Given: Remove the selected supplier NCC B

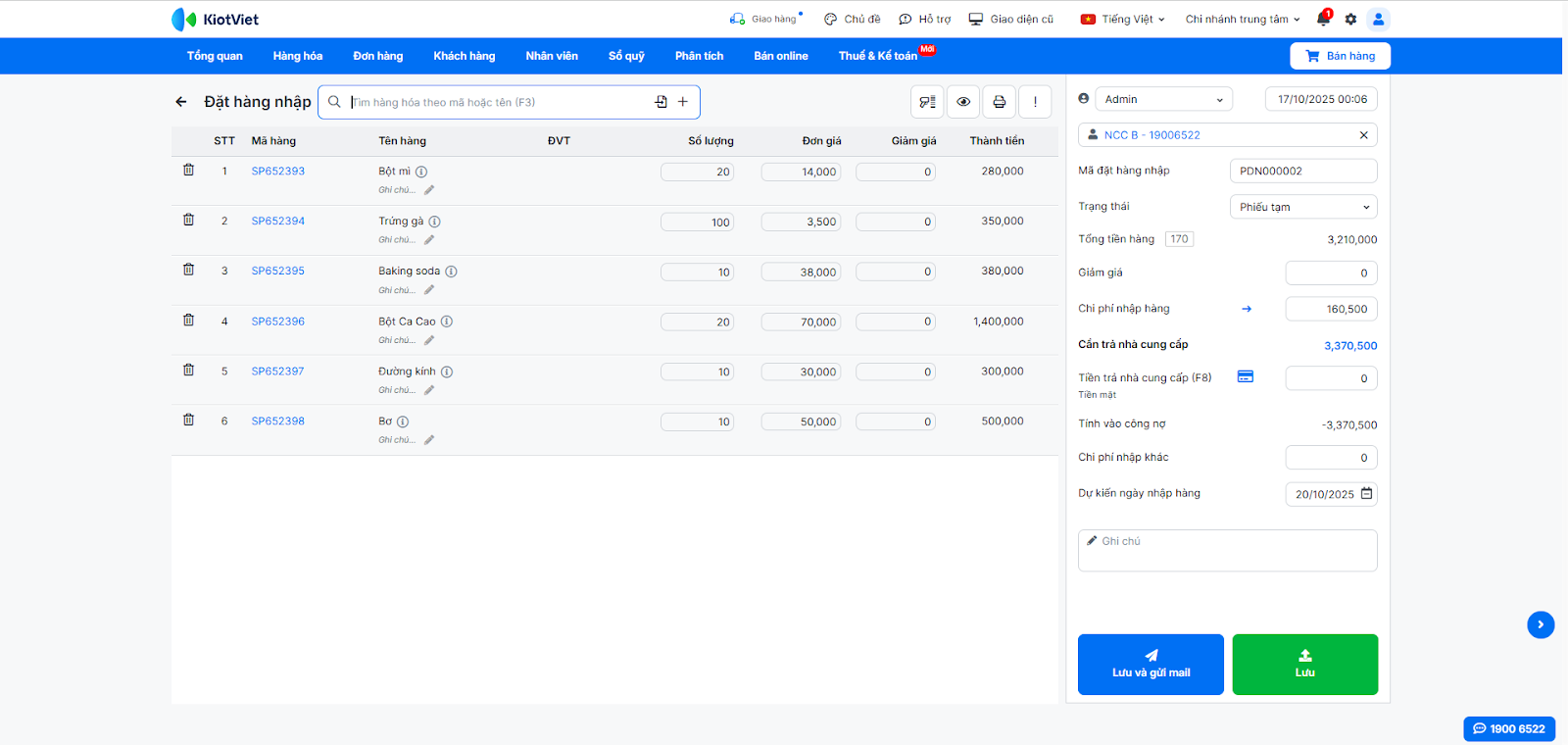Looking at the screenshot, I should 1363,135.
